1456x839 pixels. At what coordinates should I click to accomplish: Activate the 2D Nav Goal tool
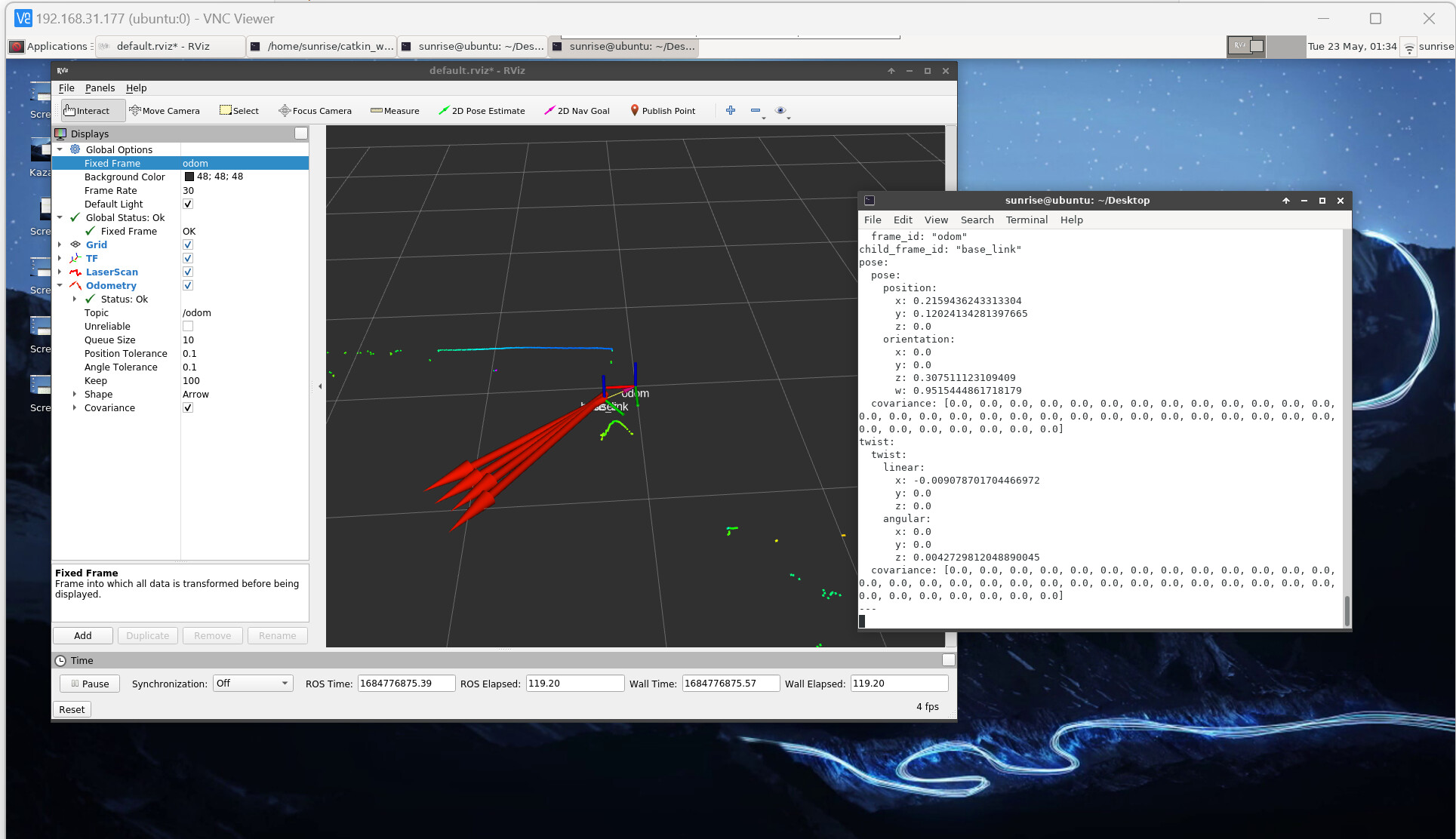tap(577, 111)
